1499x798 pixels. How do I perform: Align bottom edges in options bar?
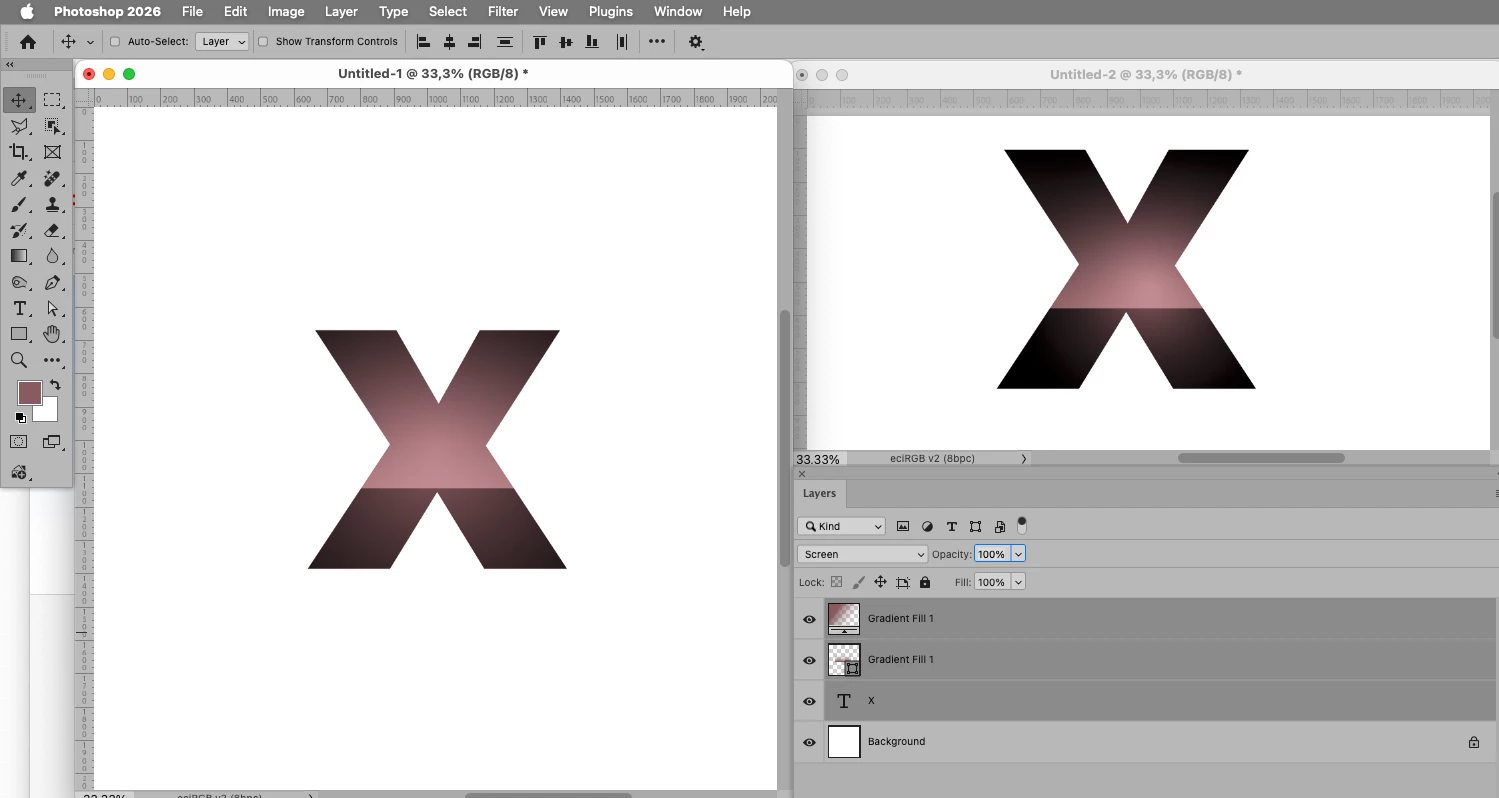click(592, 42)
